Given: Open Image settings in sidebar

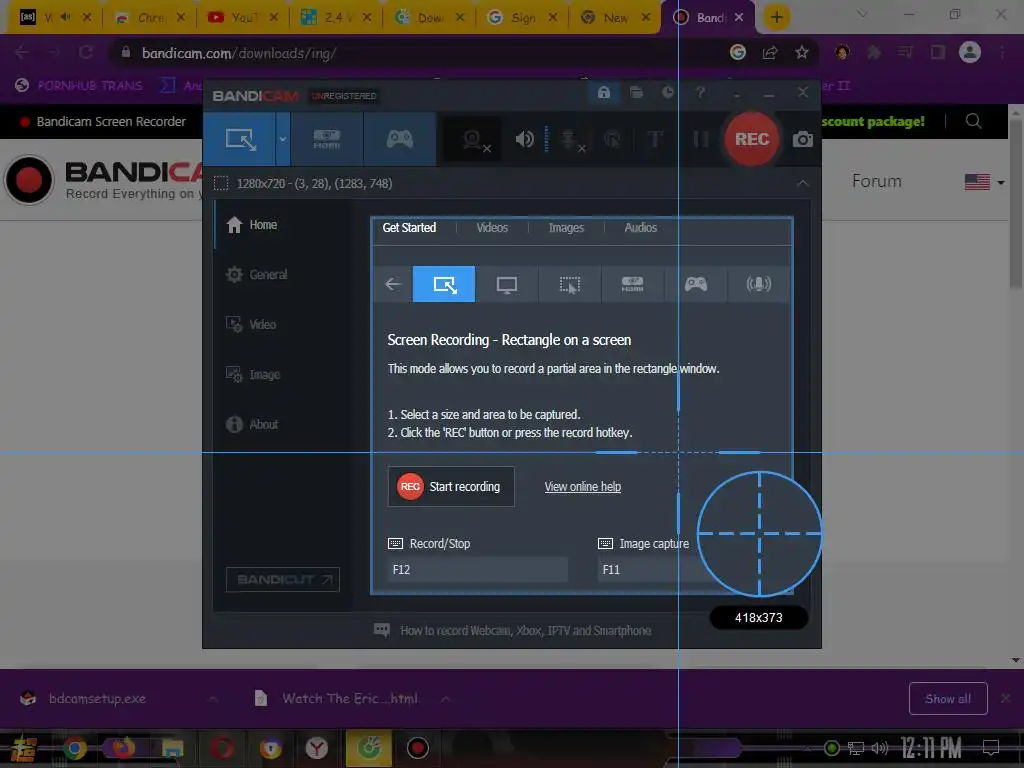Looking at the screenshot, I should tap(253, 374).
